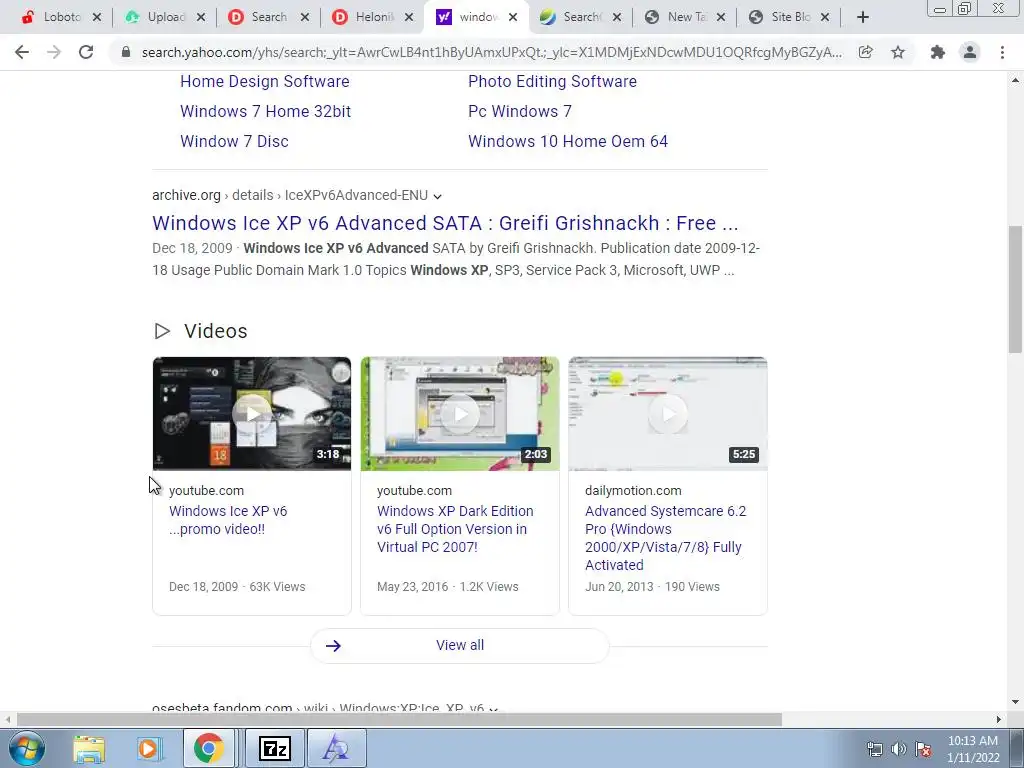Bookmark this page with the star
The image size is (1024, 768).
coord(898,52)
